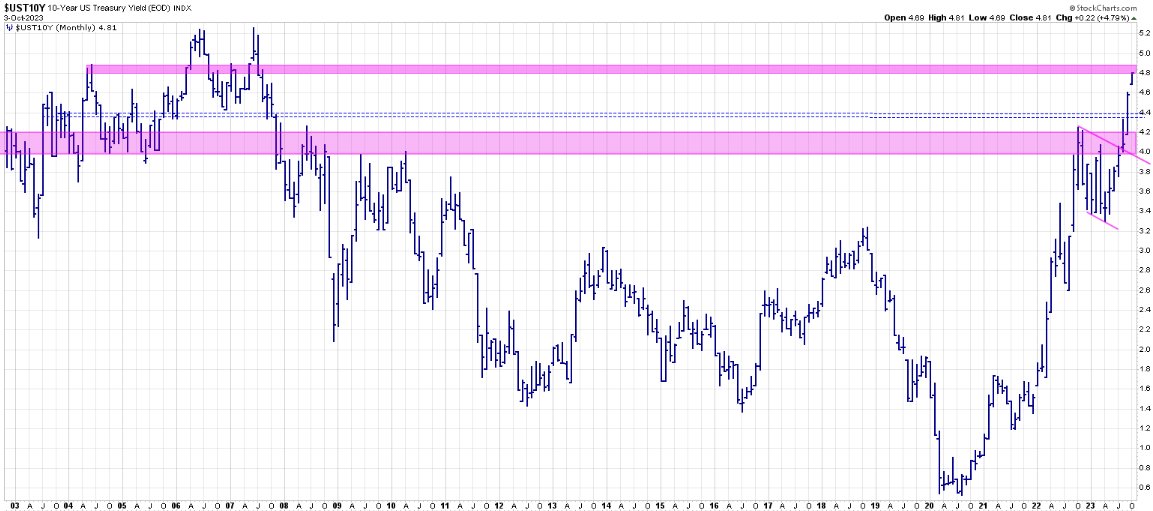1153x511 pixels.
Task: Click the 17 year label on the x-axis
Action: [768, 505]
